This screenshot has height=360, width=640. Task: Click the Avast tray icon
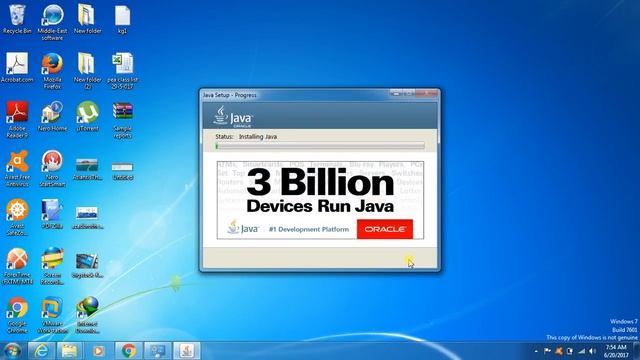(x=559, y=351)
